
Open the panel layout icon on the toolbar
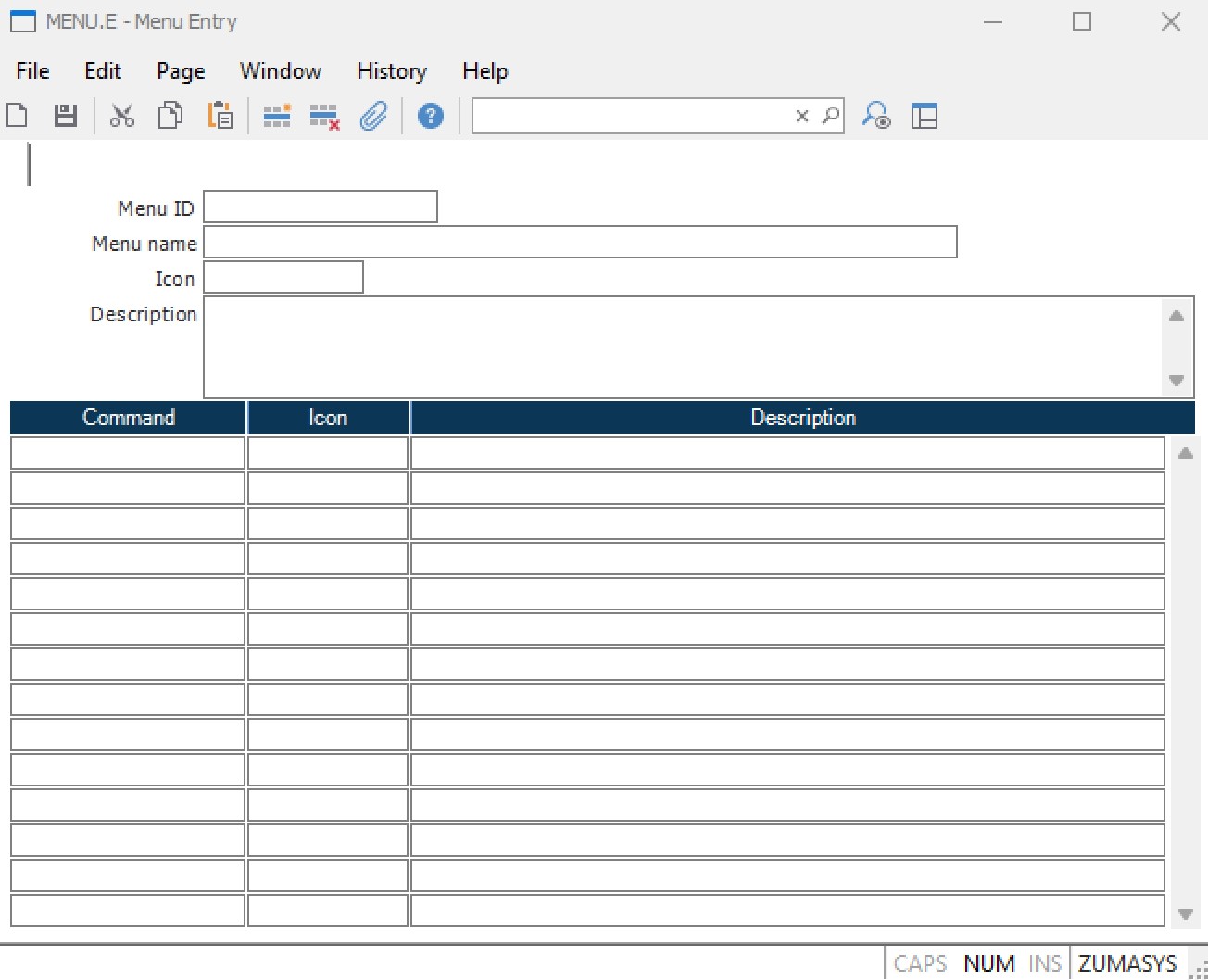click(925, 115)
